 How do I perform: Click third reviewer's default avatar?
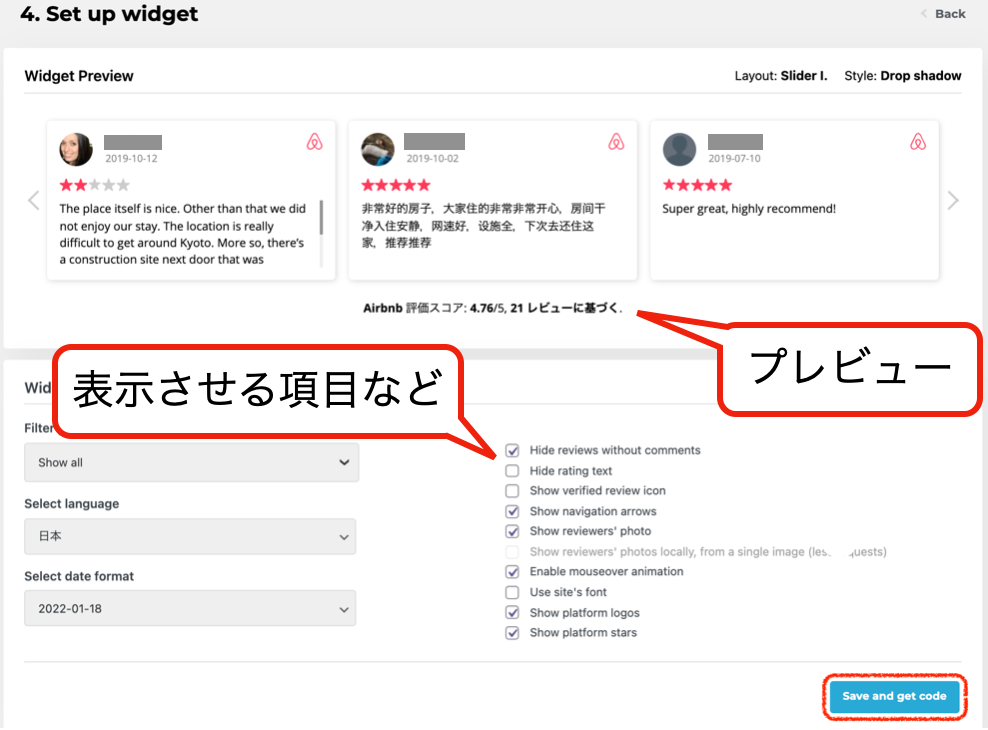(x=679, y=149)
